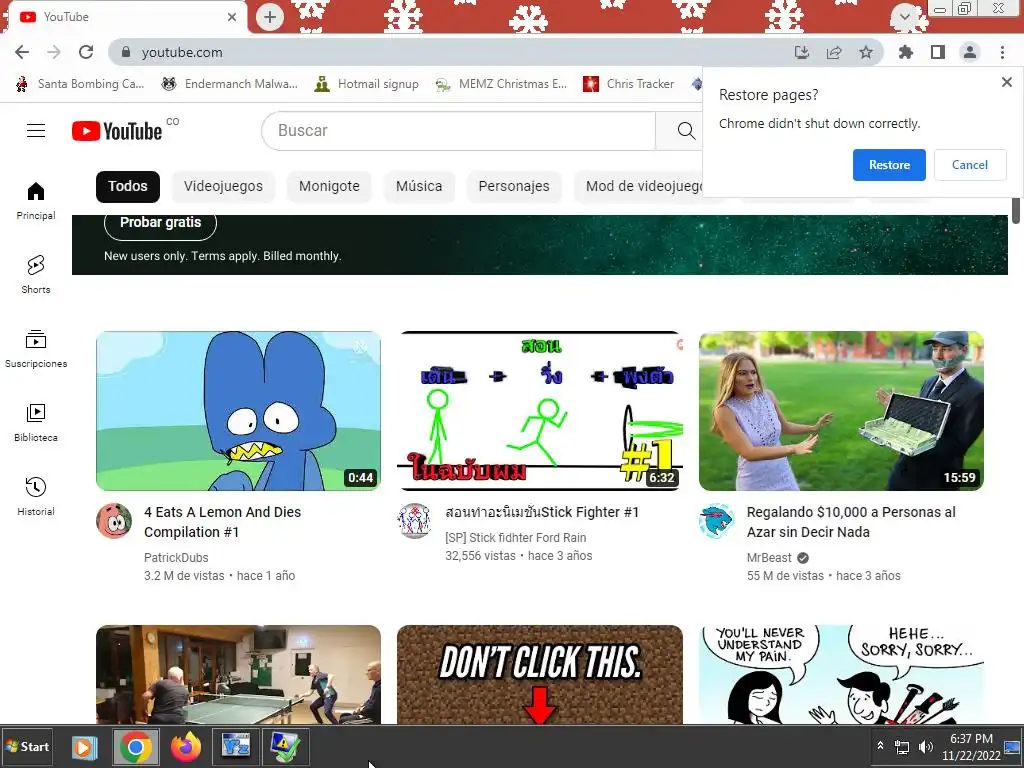Toggle Chrome side panel
This screenshot has width=1024, height=768.
point(938,52)
